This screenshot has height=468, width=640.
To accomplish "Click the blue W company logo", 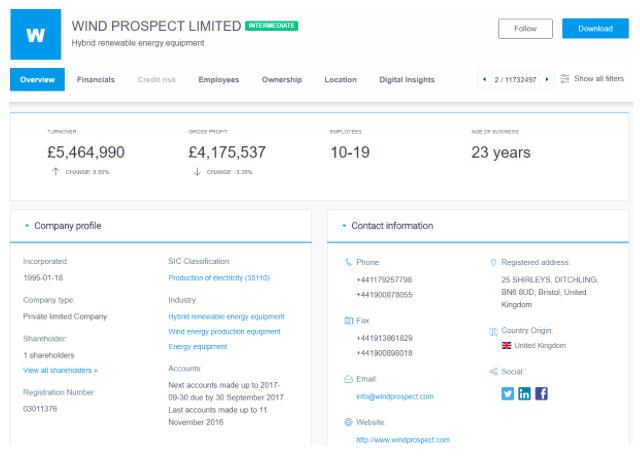I will point(36,34).
